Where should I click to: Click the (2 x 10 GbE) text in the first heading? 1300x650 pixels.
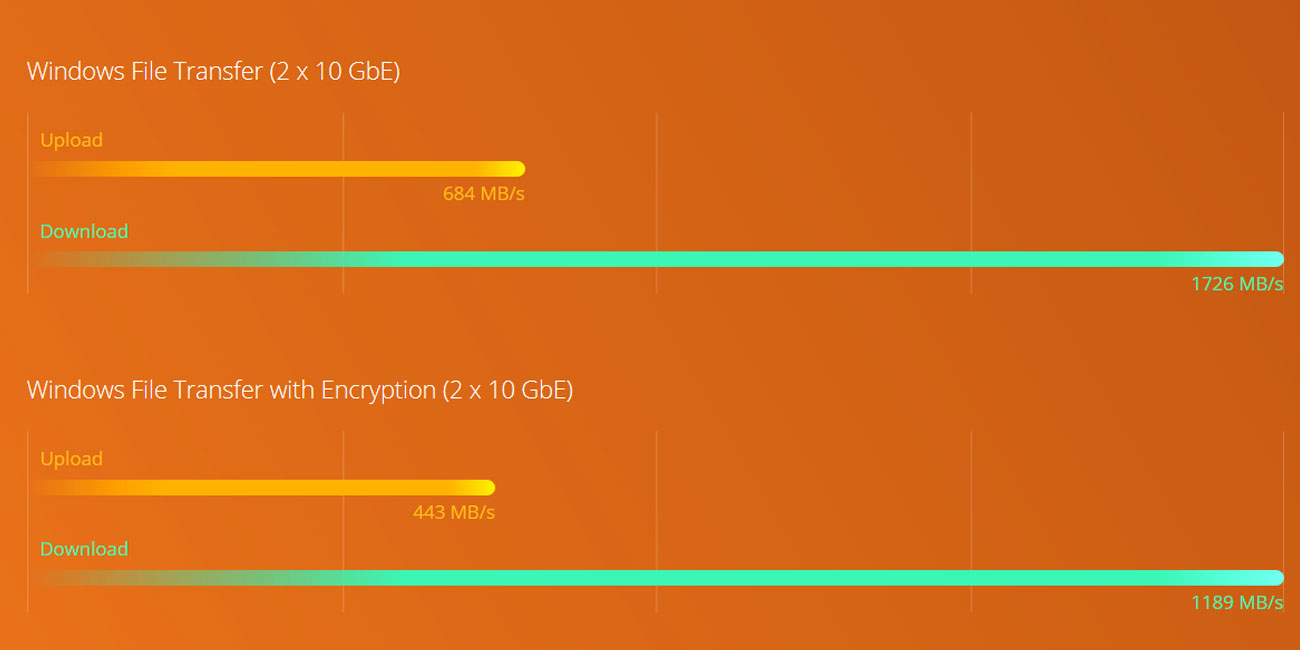(335, 71)
